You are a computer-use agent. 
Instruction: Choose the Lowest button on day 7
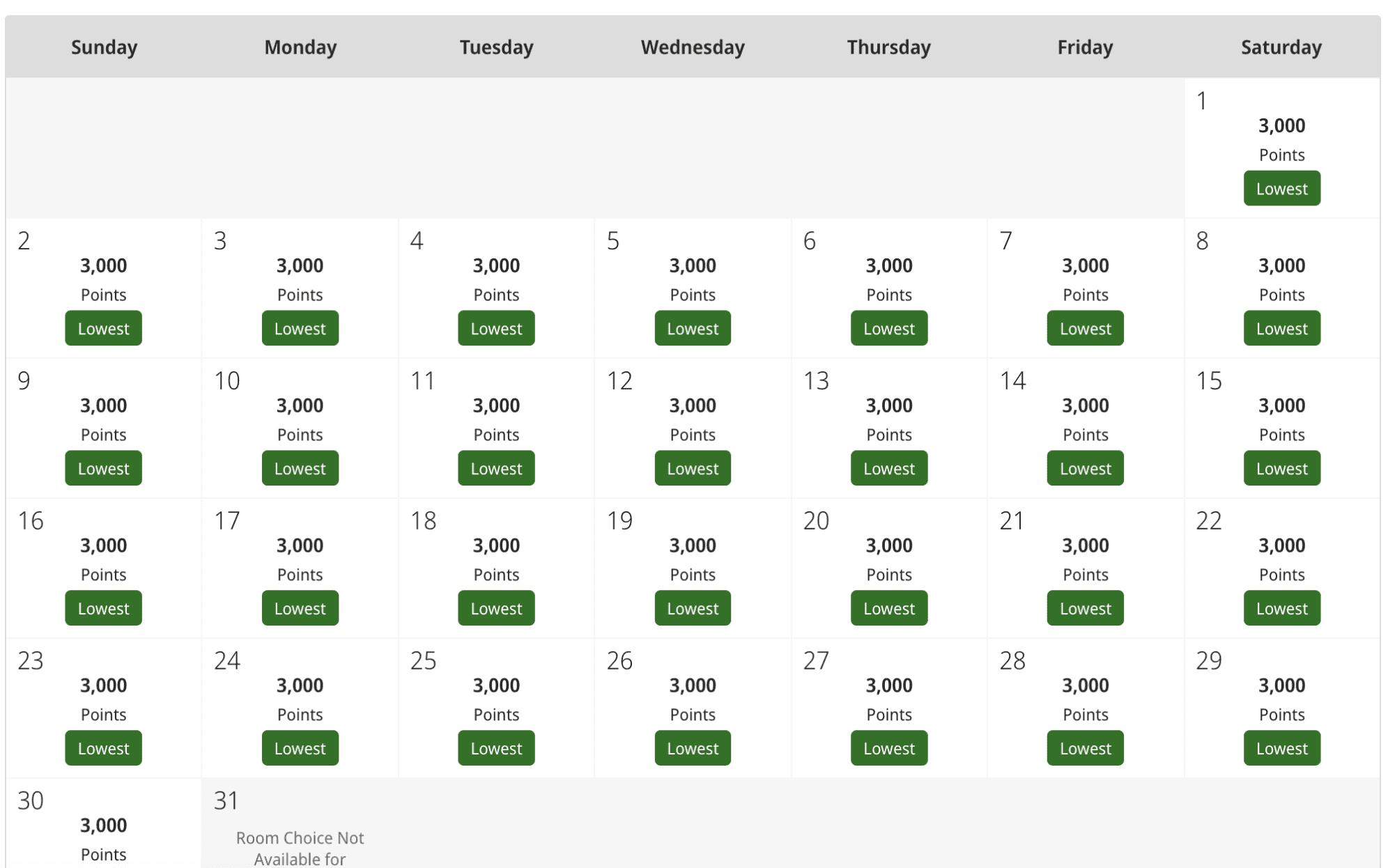click(1085, 328)
